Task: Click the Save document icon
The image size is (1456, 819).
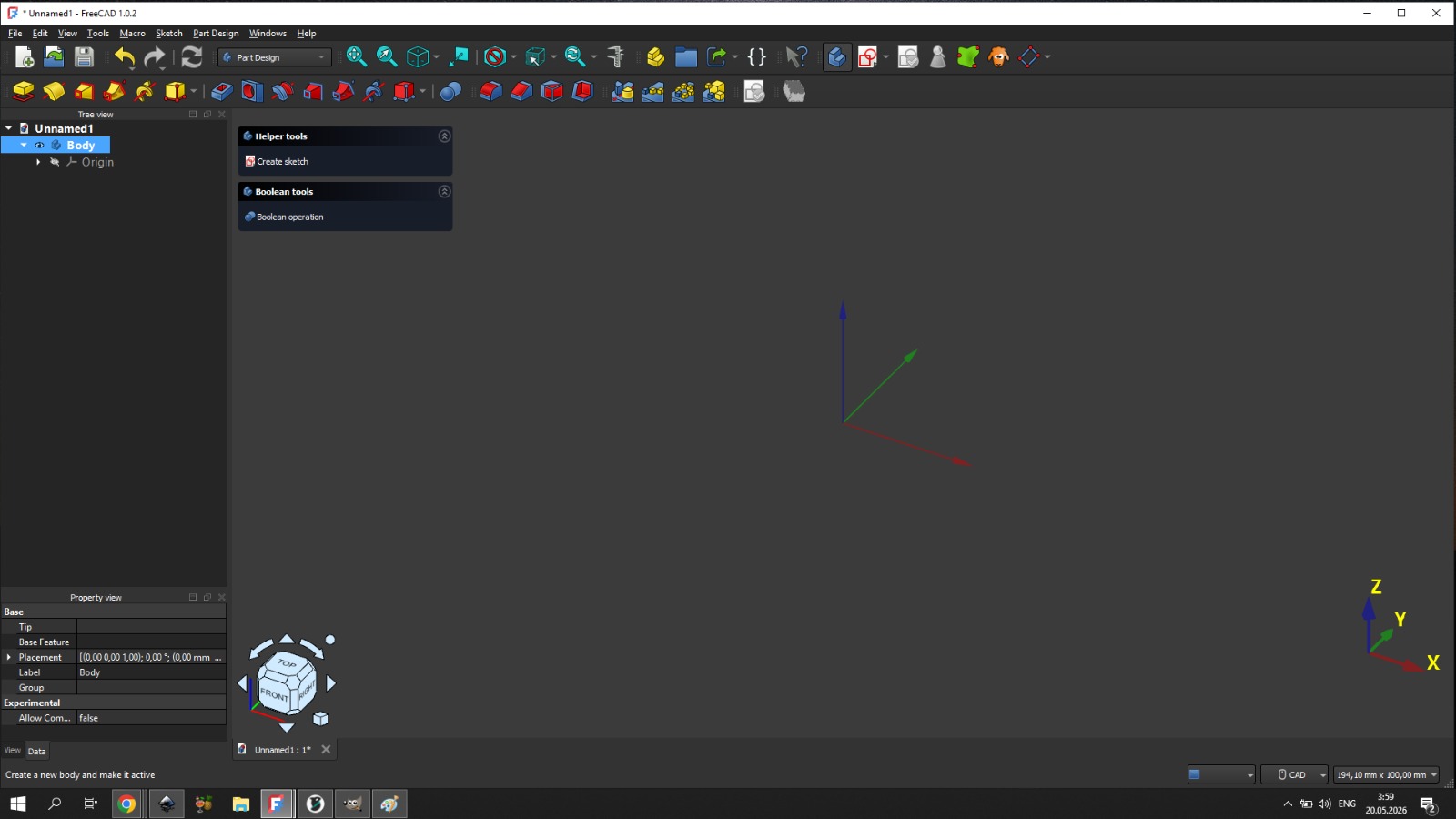Action: pos(84,57)
